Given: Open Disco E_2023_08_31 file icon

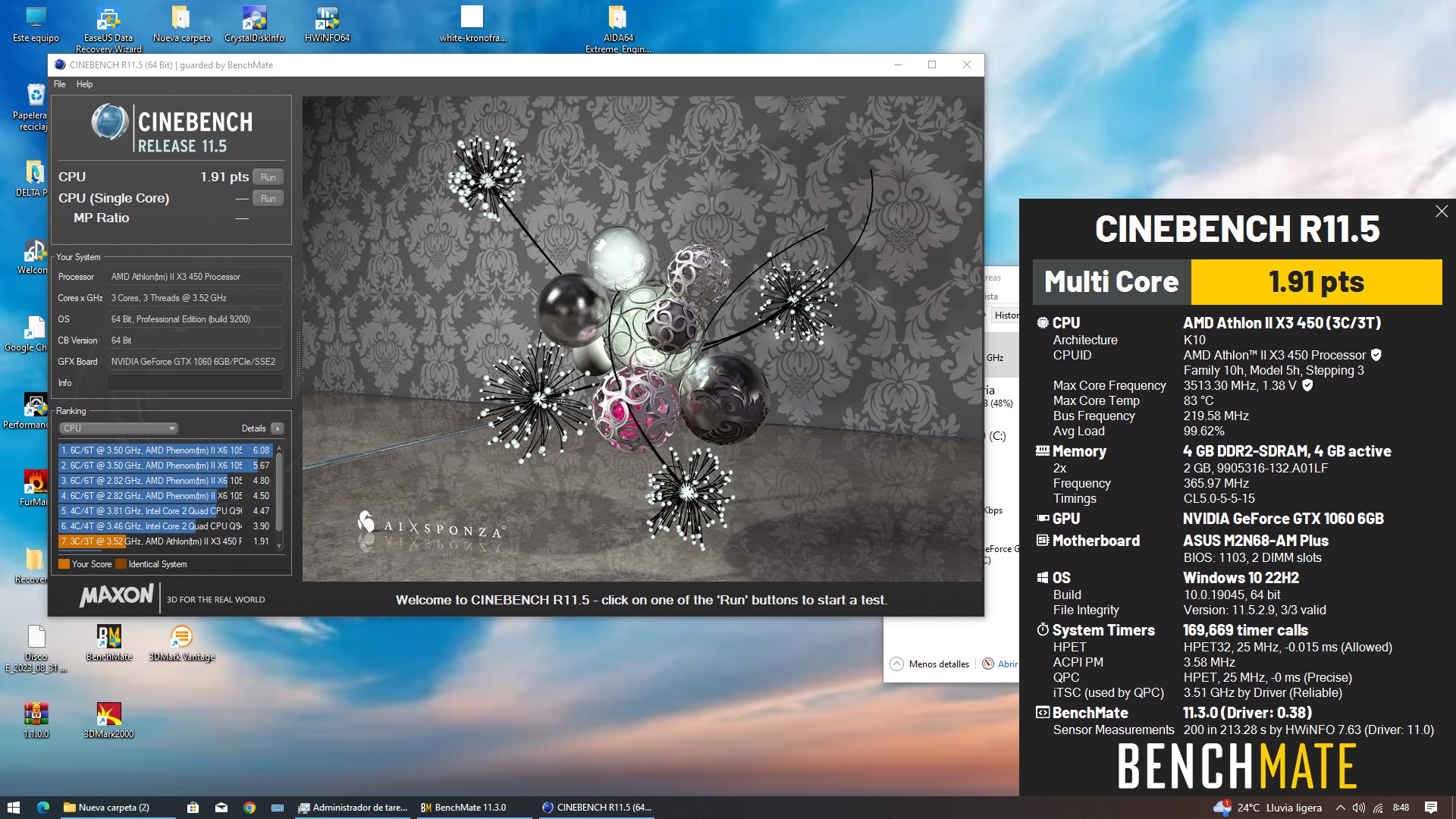Looking at the screenshot, I should pos(36,648).
